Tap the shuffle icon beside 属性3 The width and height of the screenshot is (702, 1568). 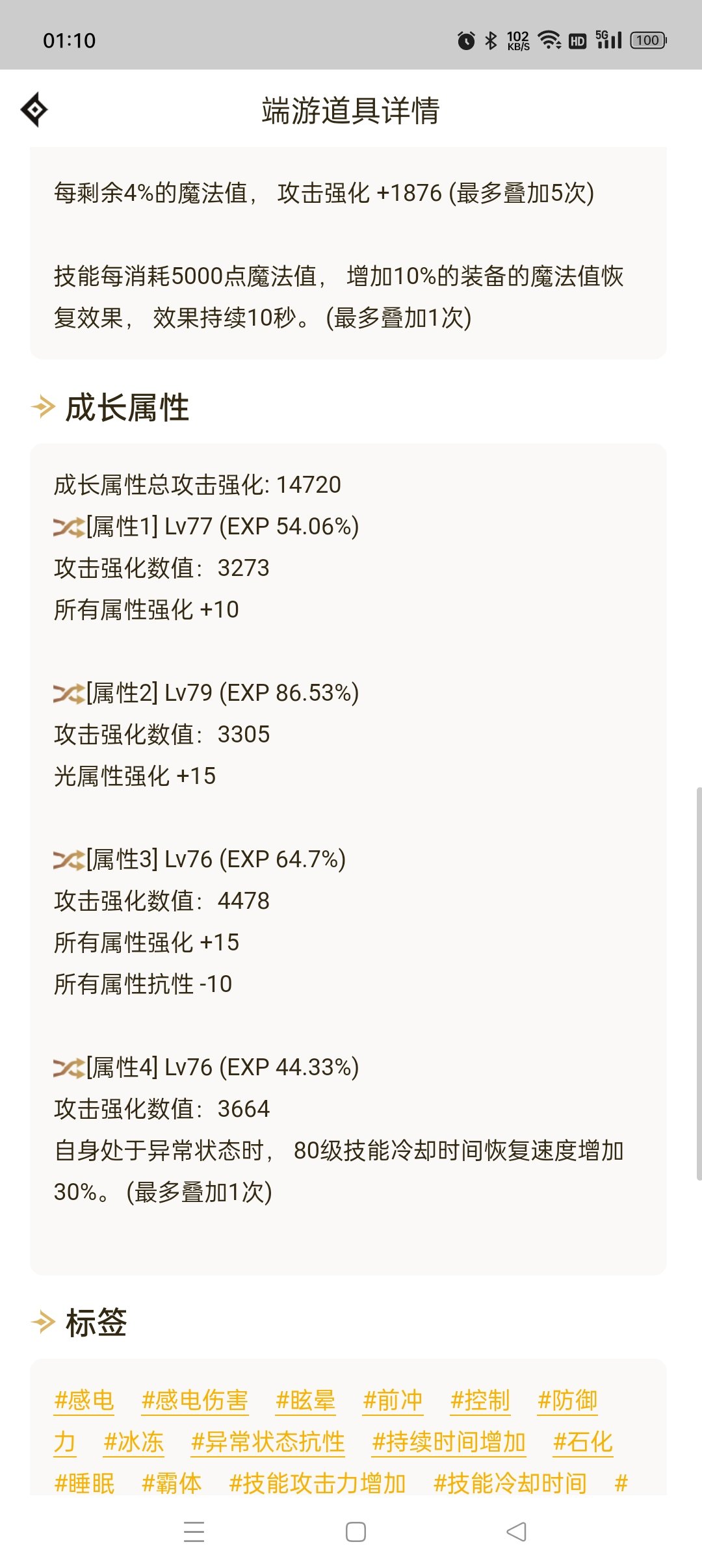pos(69,860)
